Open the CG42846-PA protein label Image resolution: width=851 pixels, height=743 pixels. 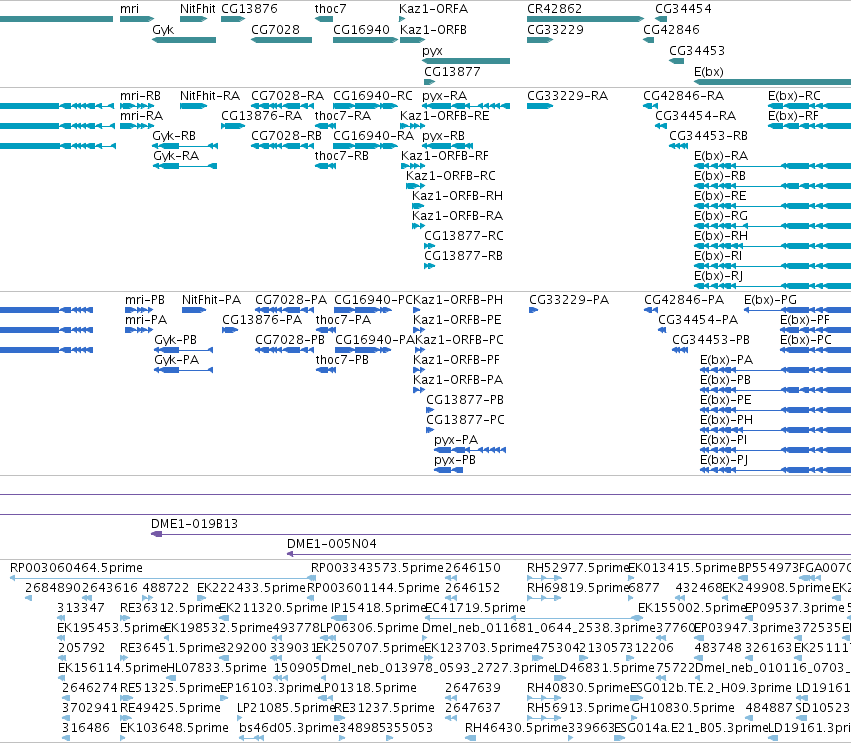click(x=684, y=300)
